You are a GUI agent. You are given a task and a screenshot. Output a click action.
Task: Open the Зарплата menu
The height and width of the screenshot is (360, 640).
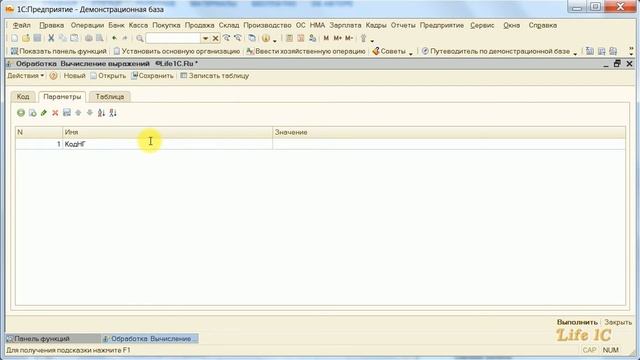(345, 25)
